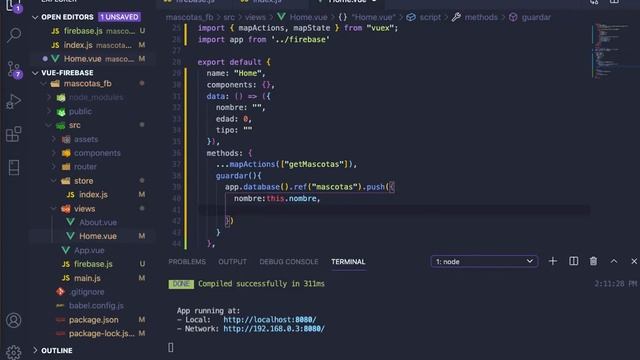Click 'views' breadcrumb segment

pyautogui.click(x=255, y=17)
